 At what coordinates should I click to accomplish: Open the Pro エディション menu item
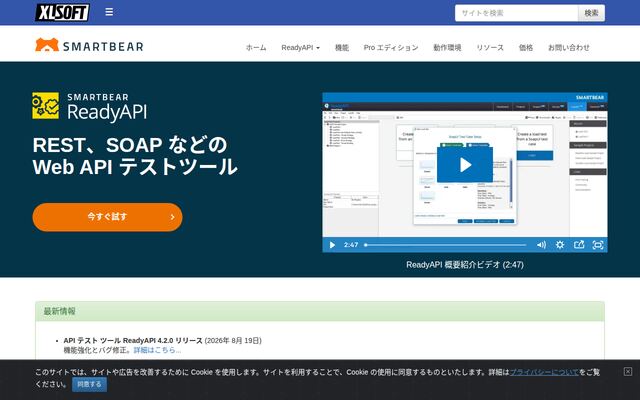coord(391,47)
